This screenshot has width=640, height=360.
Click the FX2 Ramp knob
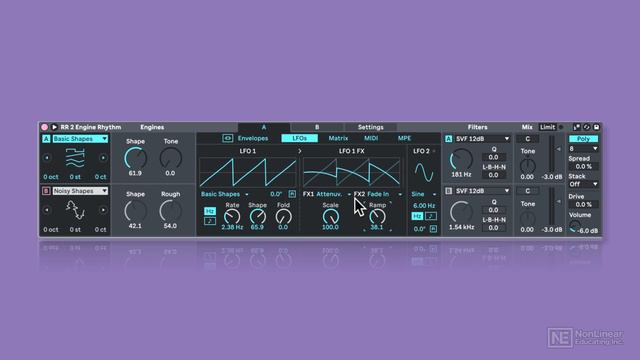[x=377, y=217]
